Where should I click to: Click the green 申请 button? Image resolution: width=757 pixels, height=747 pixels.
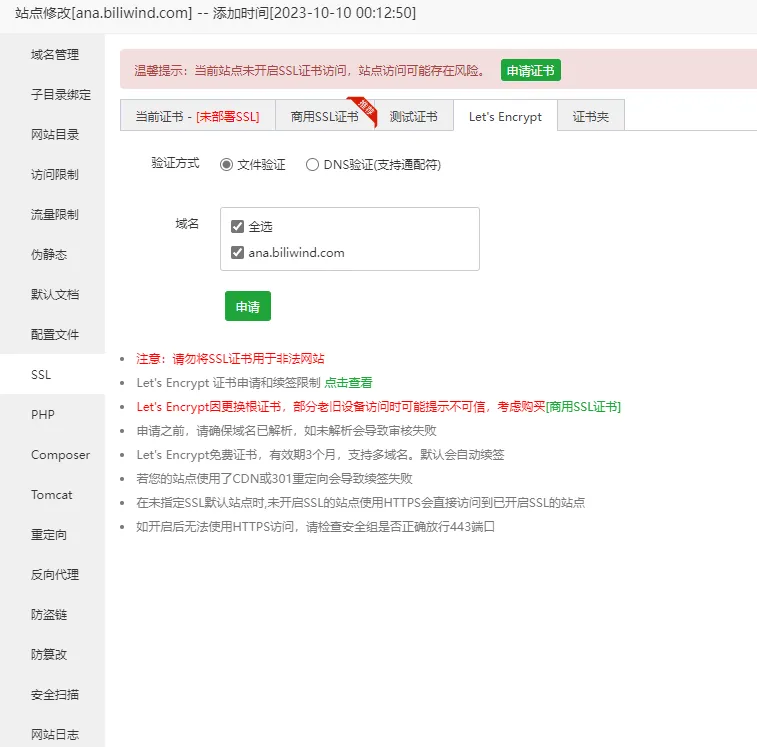[247, 306]
